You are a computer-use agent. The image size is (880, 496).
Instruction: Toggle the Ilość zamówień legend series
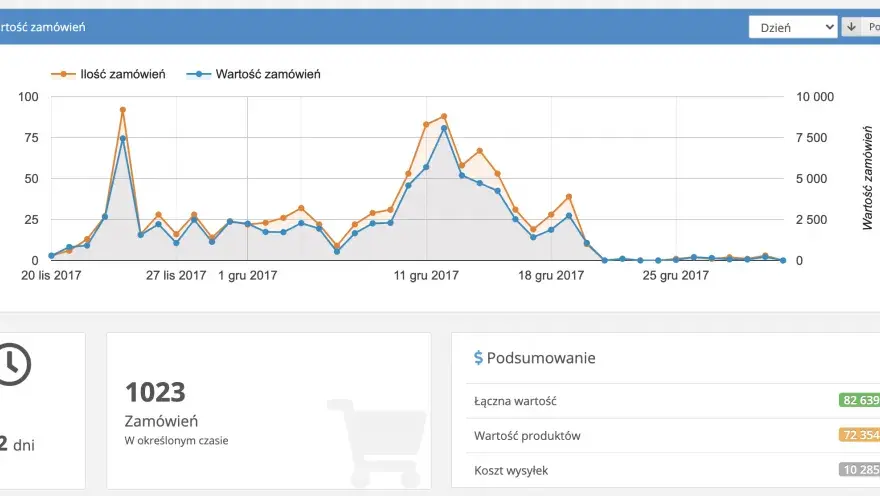click(108, 74)
